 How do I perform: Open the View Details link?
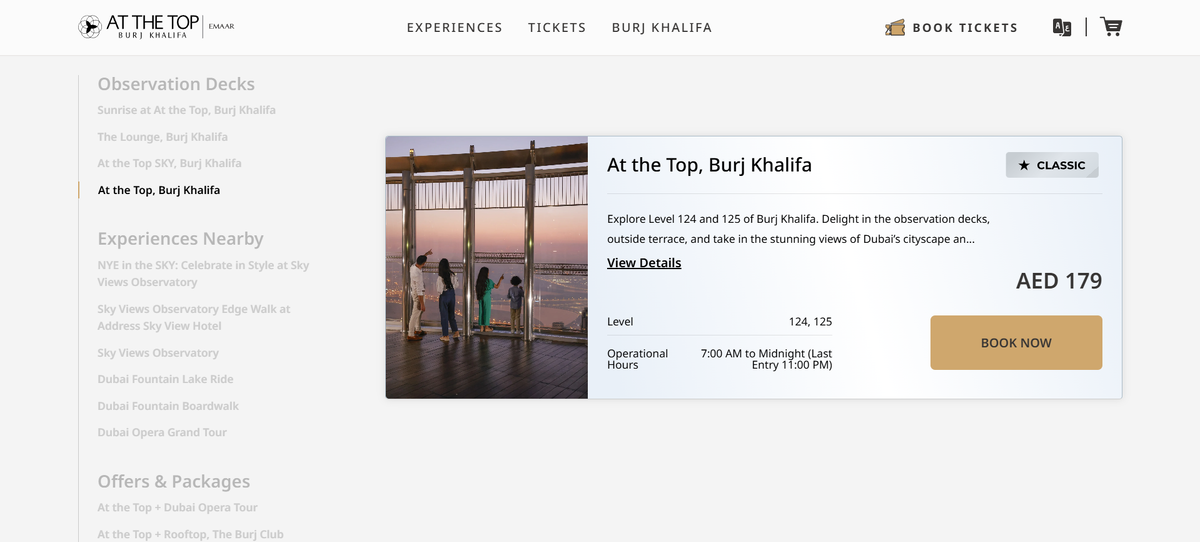click(x=644, y=263)
